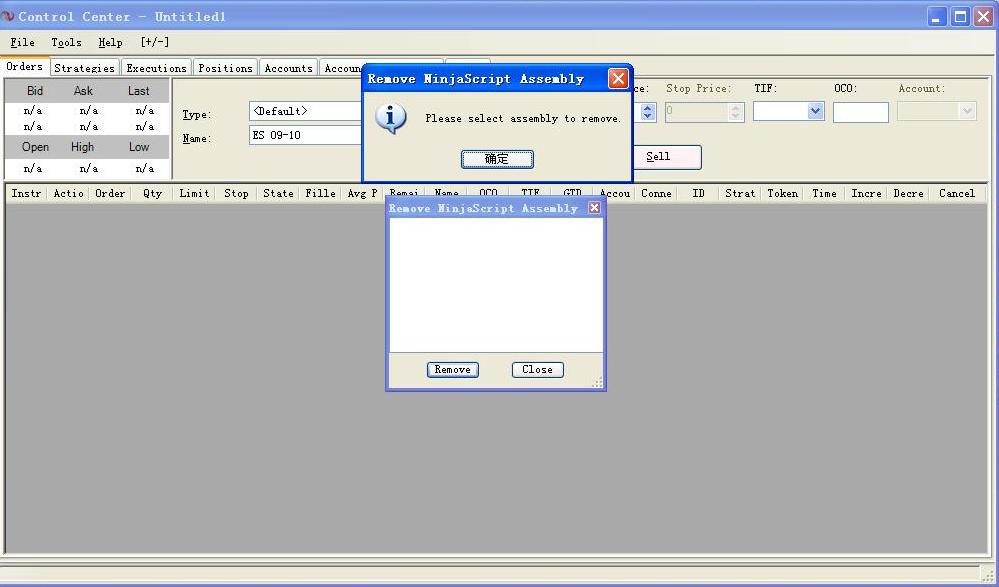Close the assembly list window with X
Image resolution: width=999 pixels, height=587 pixels.
point(594,208)
